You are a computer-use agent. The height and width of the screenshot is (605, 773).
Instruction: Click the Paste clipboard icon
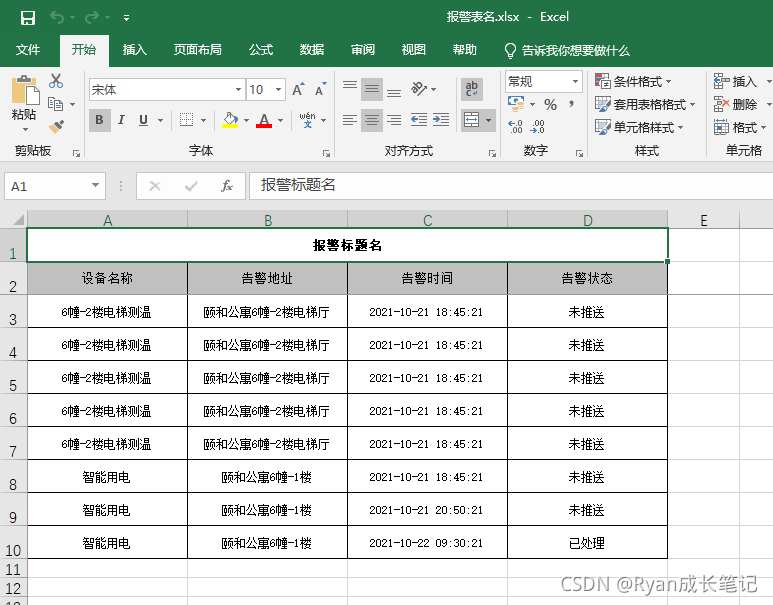25,90
